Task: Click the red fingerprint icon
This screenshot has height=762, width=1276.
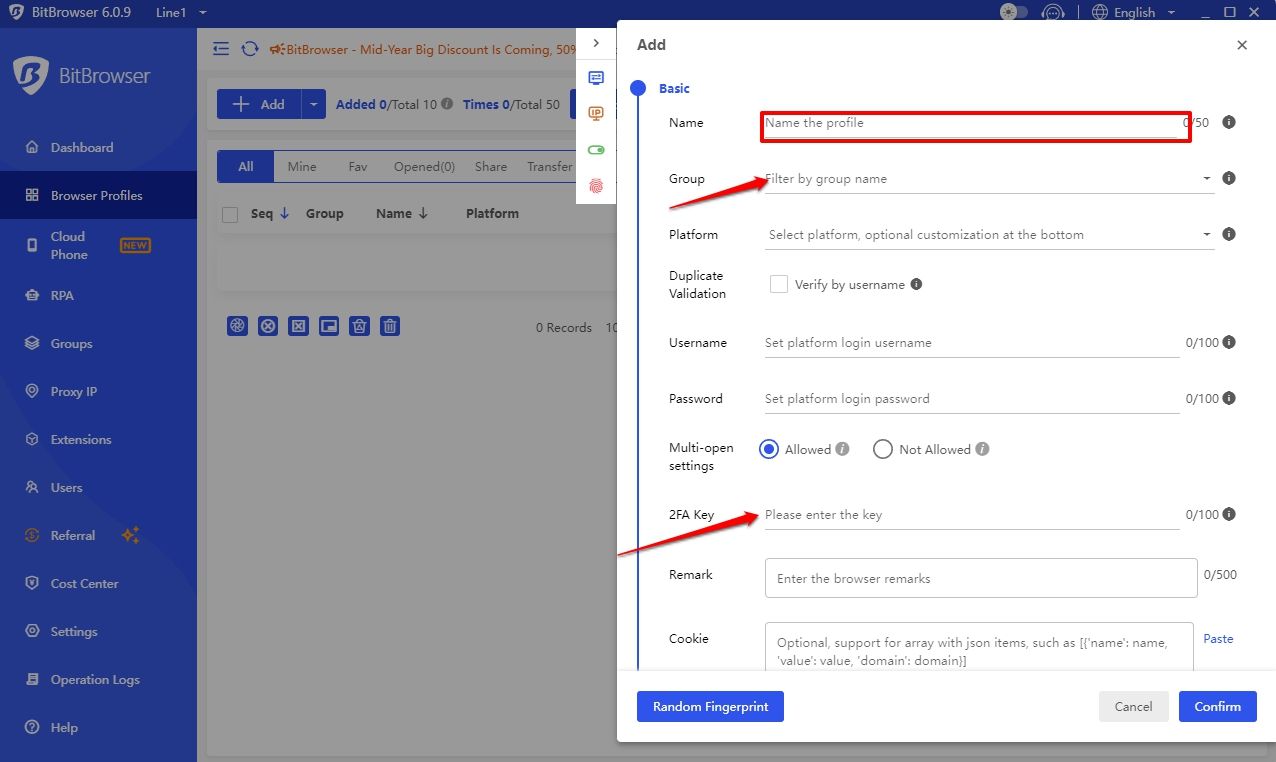Action: (x=596, y=186)
